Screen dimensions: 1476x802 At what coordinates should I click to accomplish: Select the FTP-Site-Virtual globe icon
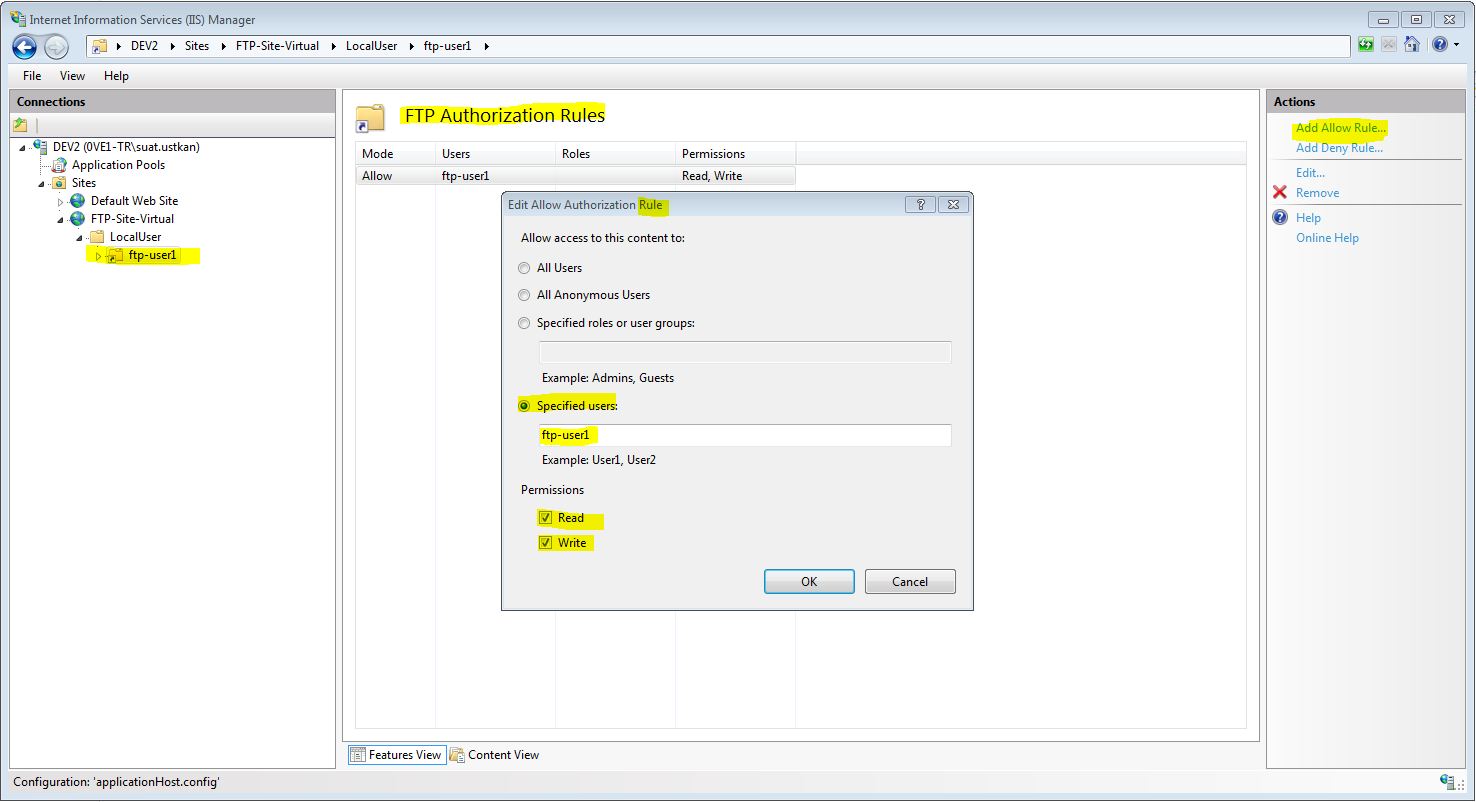[78, 219]
